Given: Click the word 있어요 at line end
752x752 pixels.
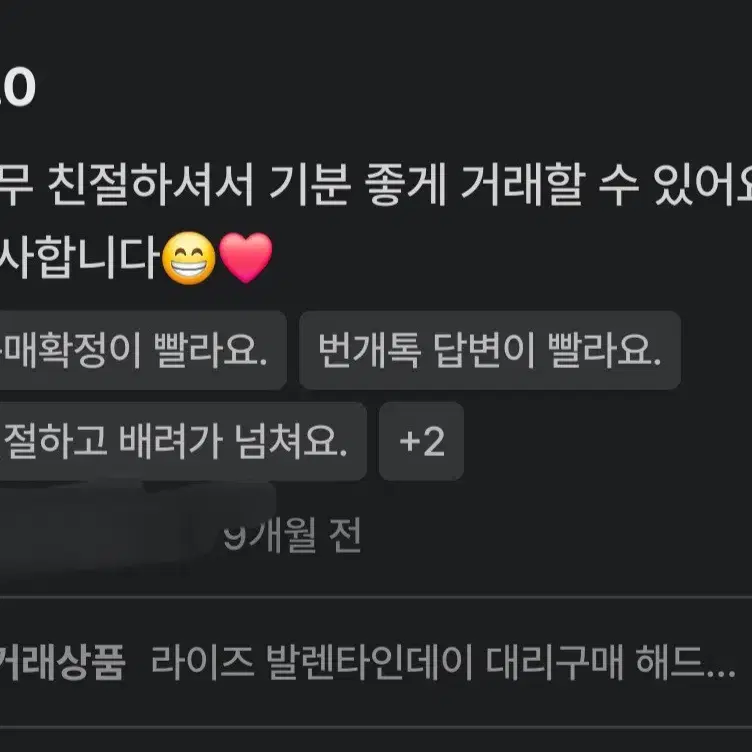Looking at the screenshot, I should pos(702,185).
